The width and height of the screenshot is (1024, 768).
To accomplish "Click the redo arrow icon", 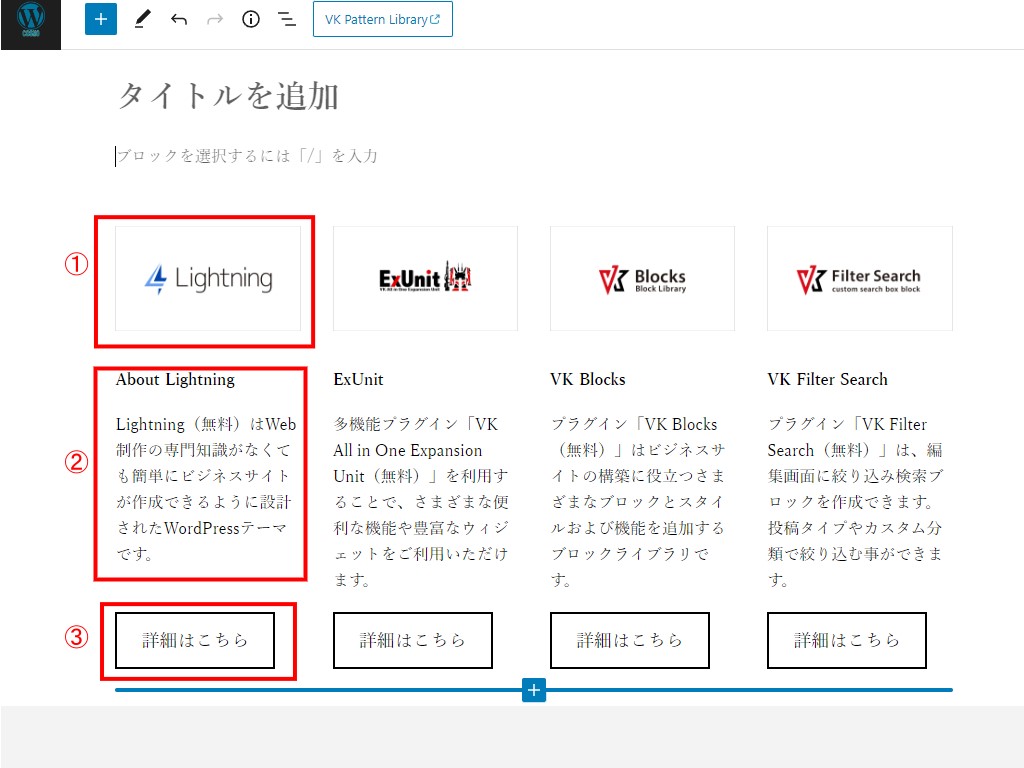I will tap(215, 19).
